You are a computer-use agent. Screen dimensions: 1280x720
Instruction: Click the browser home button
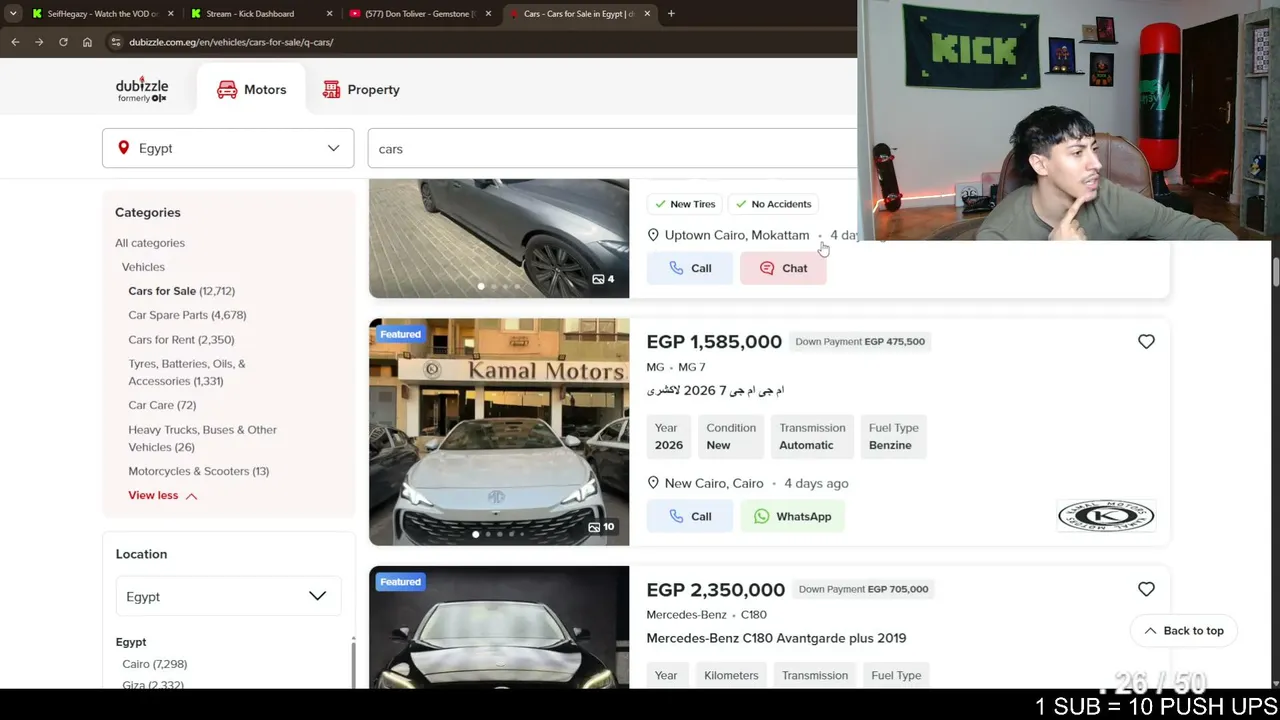87,42
